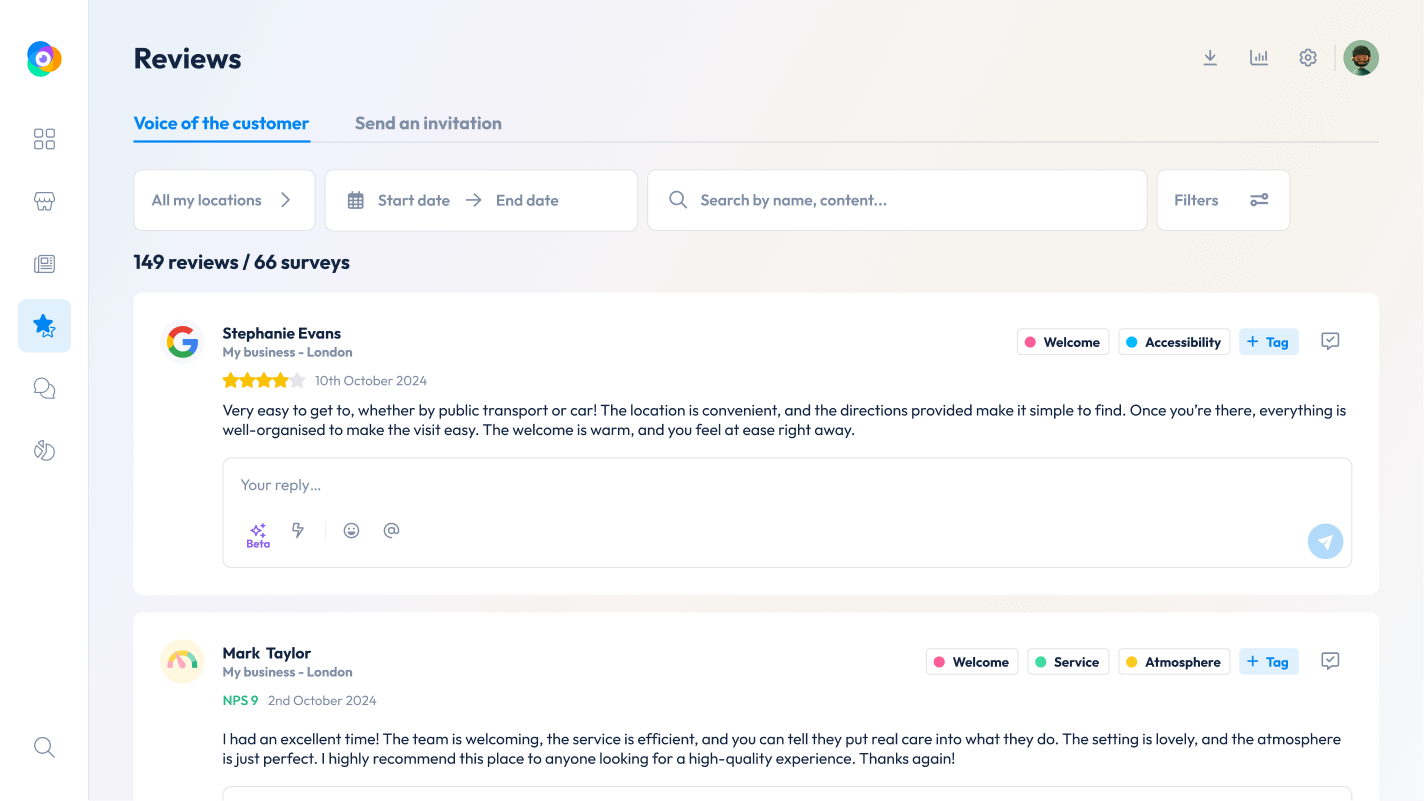Image resolution: width=1424 pixels, height=801 pixels.
Task: Click the NPS gauge icon on Mark Taylor review
Action: coord(182,662)
